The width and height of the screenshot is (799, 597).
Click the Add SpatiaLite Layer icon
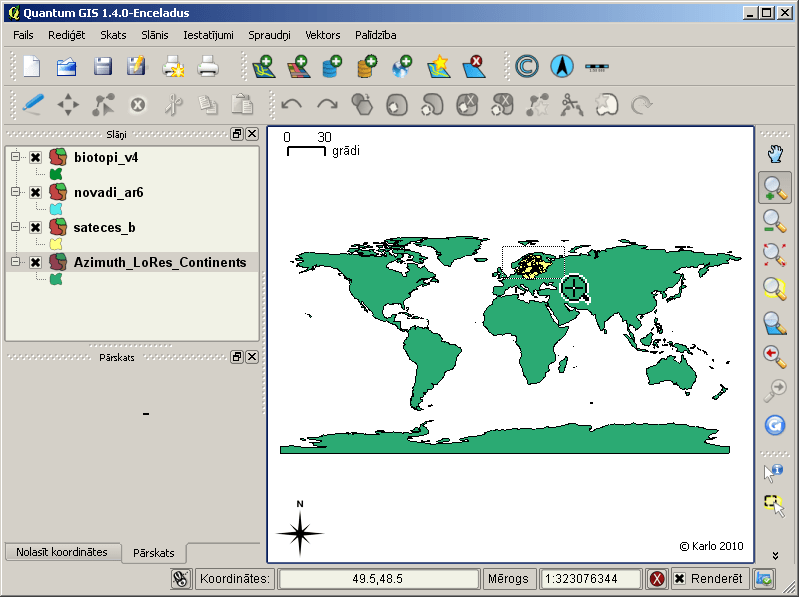[367, 67]
